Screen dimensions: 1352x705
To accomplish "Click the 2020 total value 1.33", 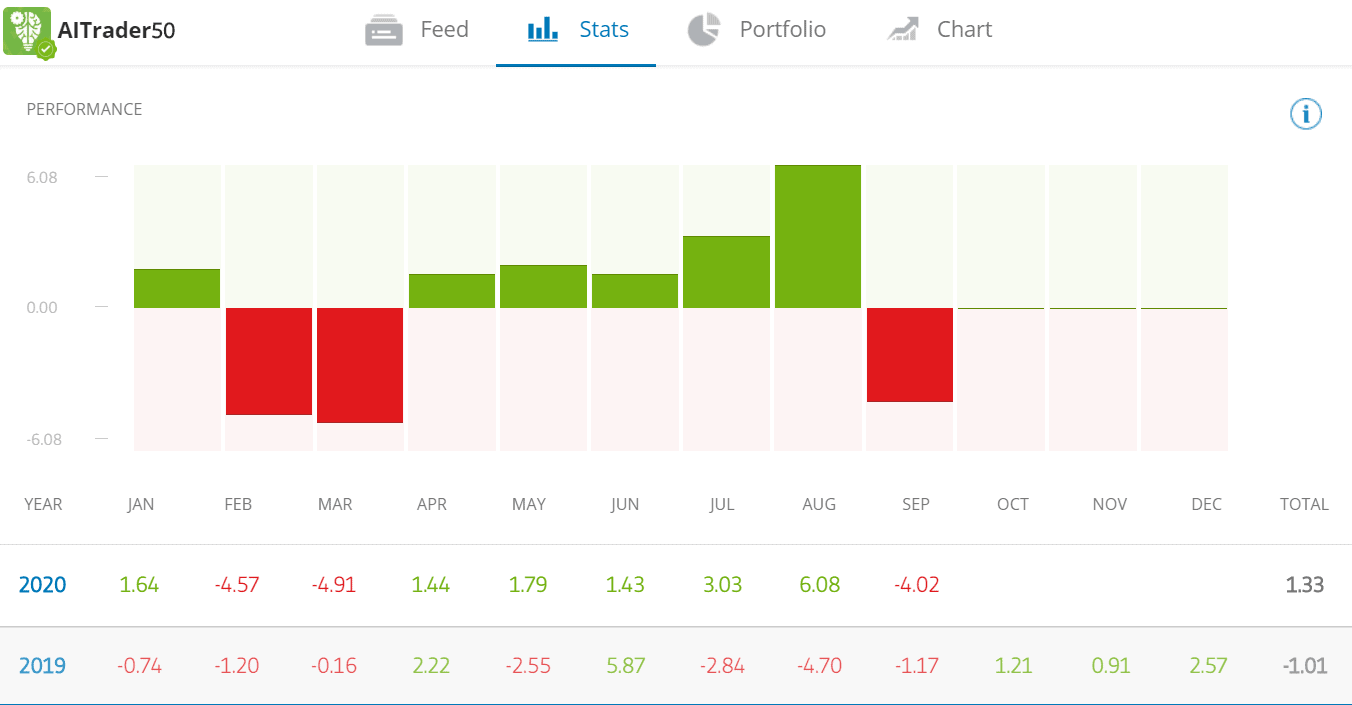I will pyautogui.click(x=1305, y=585).
